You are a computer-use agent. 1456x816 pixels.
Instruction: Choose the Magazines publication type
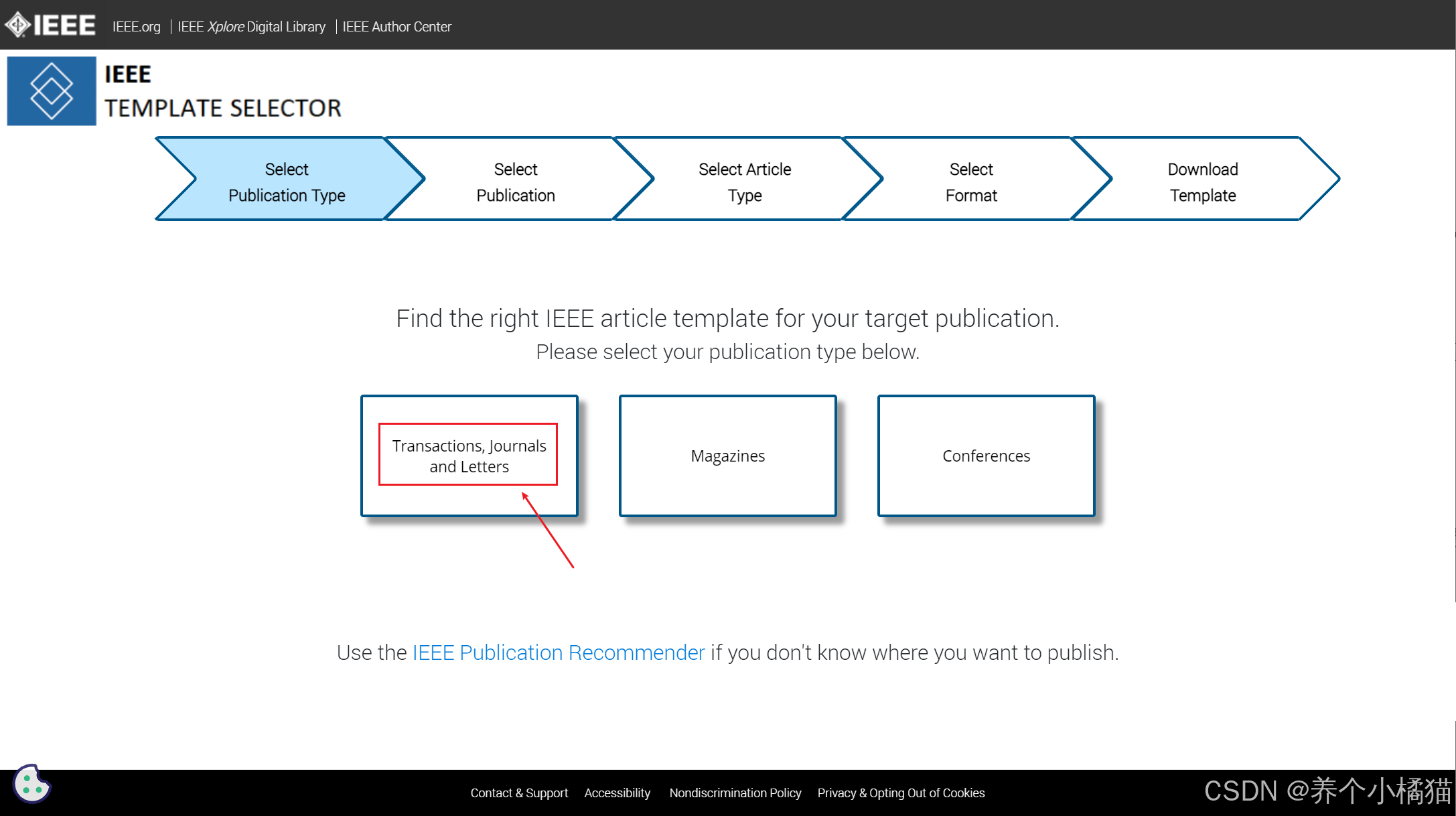[727, 456]
